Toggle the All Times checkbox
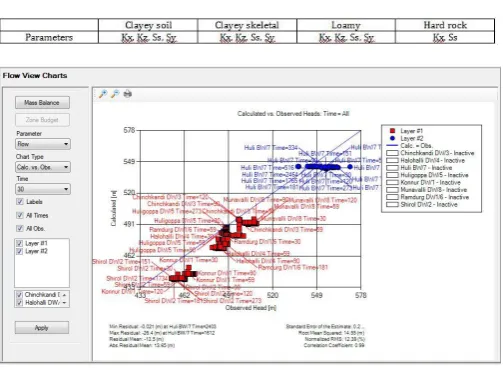The image size is (503, 370). (x=20, y=215)
